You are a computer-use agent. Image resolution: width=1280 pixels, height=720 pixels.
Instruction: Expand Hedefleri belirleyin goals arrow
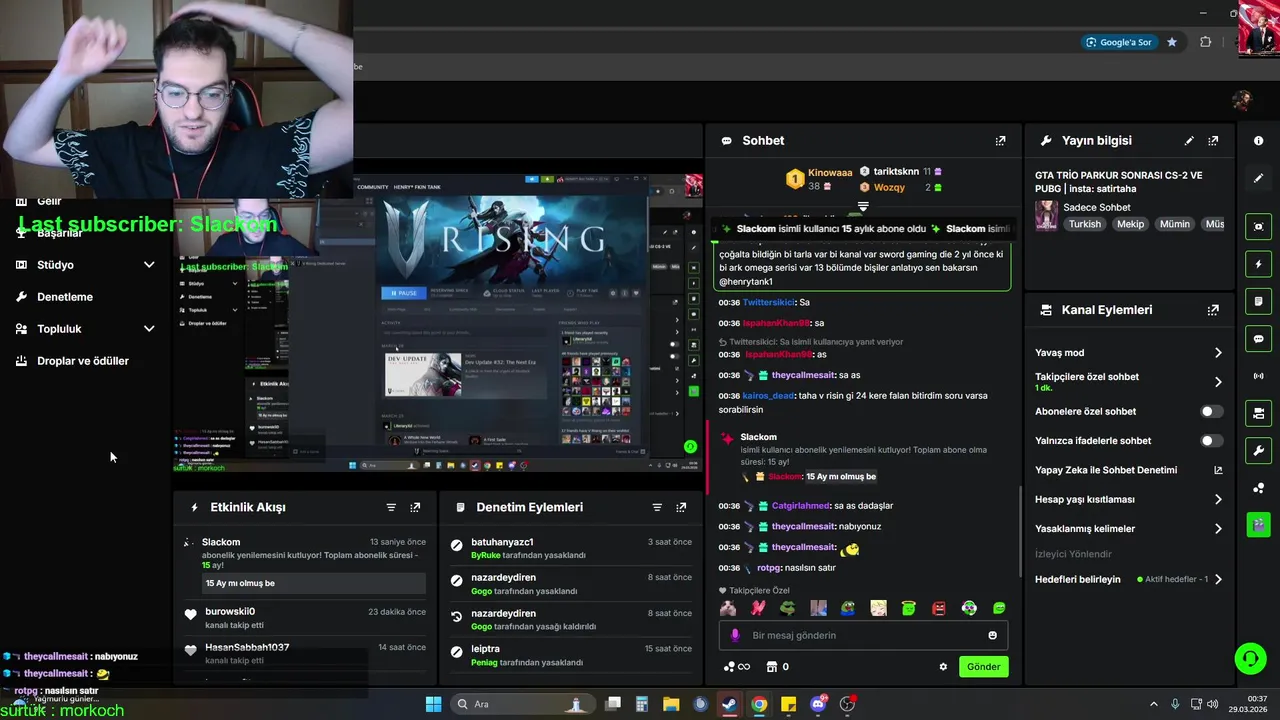tap(1218, 579)
